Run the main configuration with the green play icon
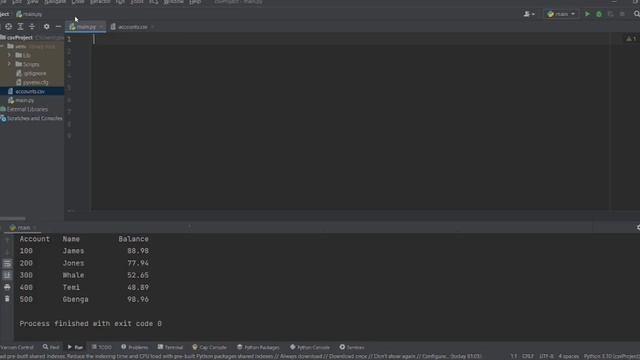The image size is (640, 360). 587,14
